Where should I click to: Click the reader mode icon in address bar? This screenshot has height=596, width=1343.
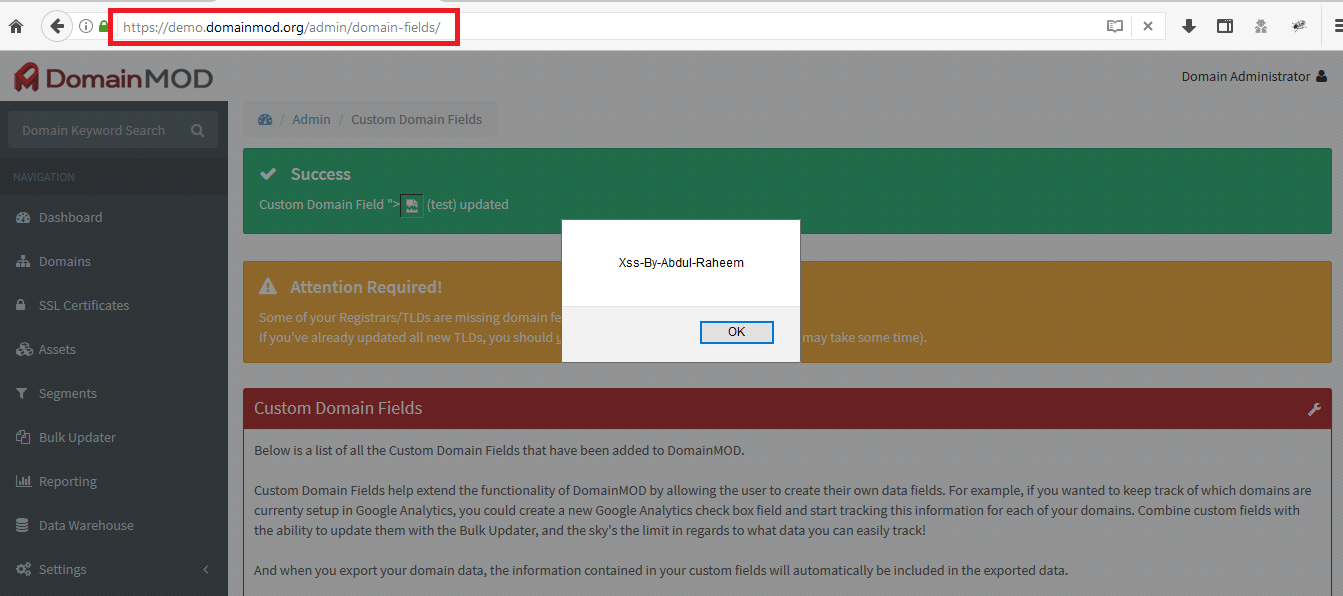pyautogui.click(x=1115, y=26)
